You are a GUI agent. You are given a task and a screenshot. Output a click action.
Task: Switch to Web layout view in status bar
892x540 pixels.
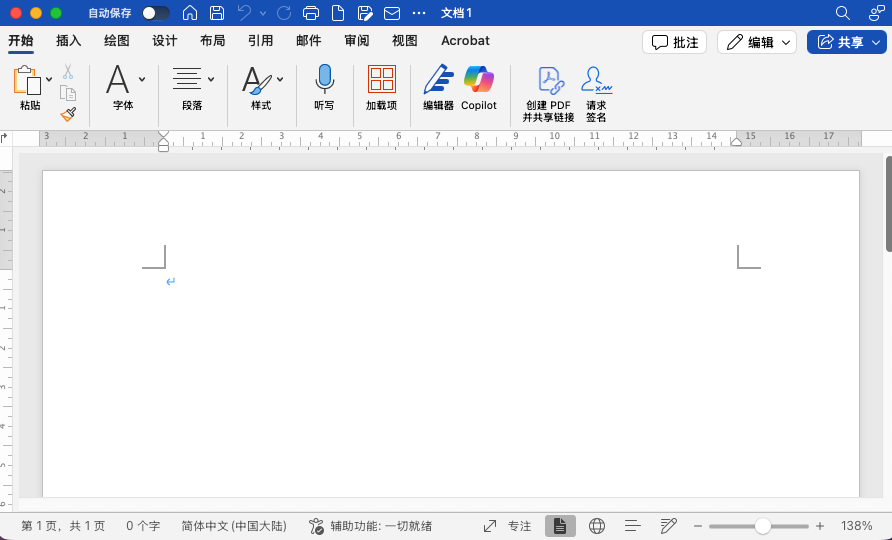click(597, 526)
